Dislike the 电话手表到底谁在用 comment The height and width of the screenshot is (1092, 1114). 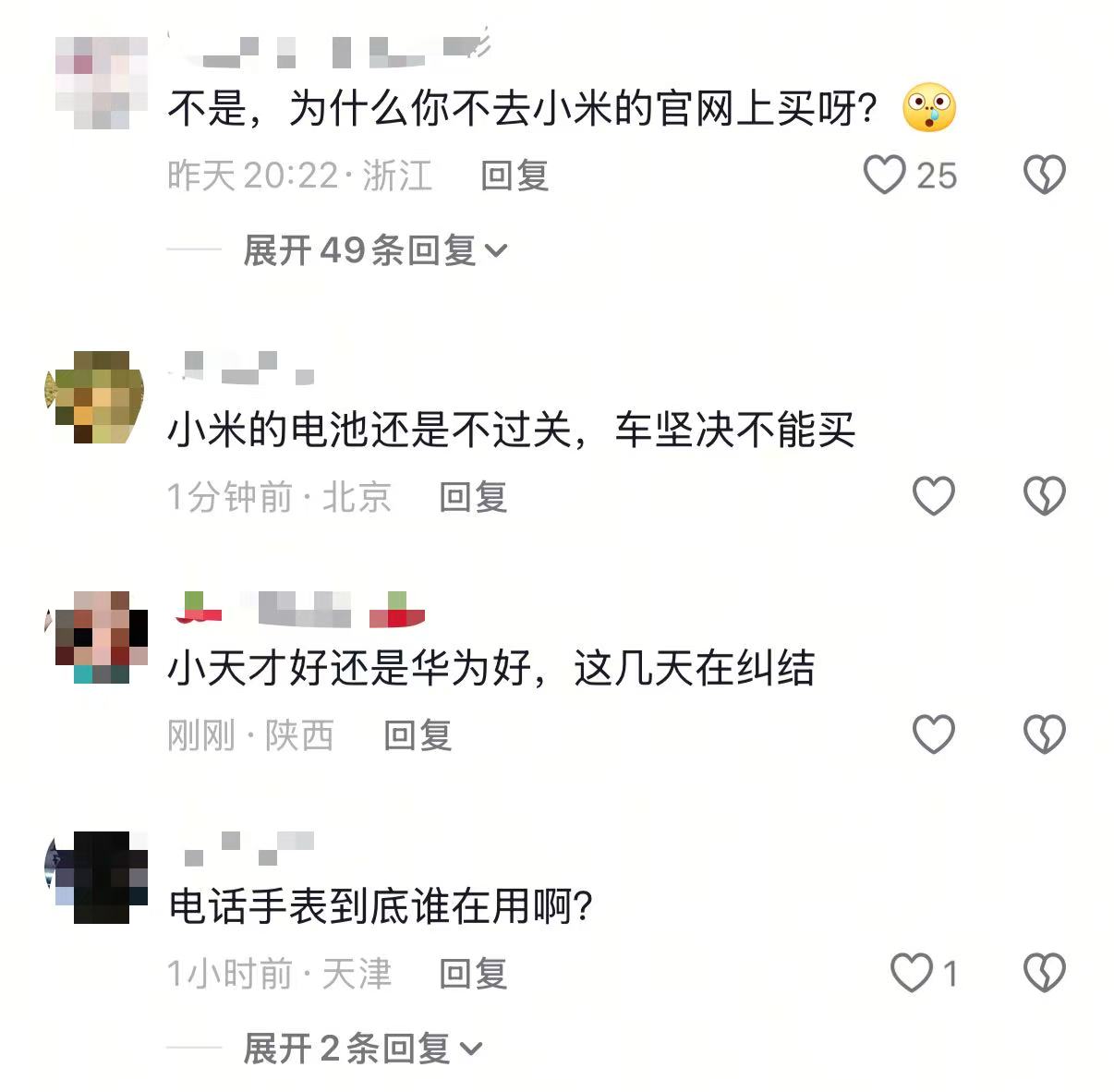[x=1045, y=973]
